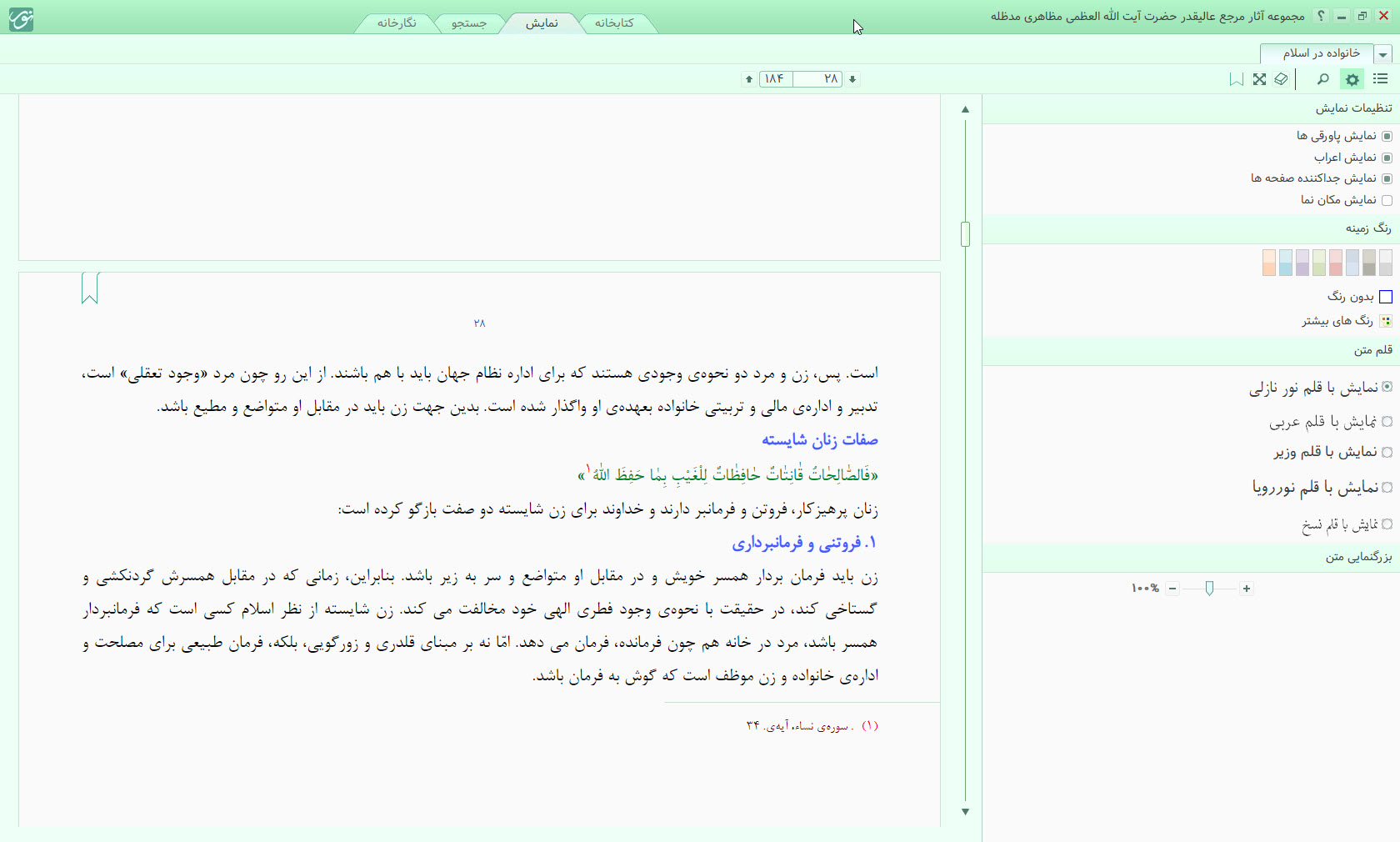Uncheck the نمایش پاورقی ها checkbox
The height and width of the screenshot is (842, 1400).
tap(1387, 136)
